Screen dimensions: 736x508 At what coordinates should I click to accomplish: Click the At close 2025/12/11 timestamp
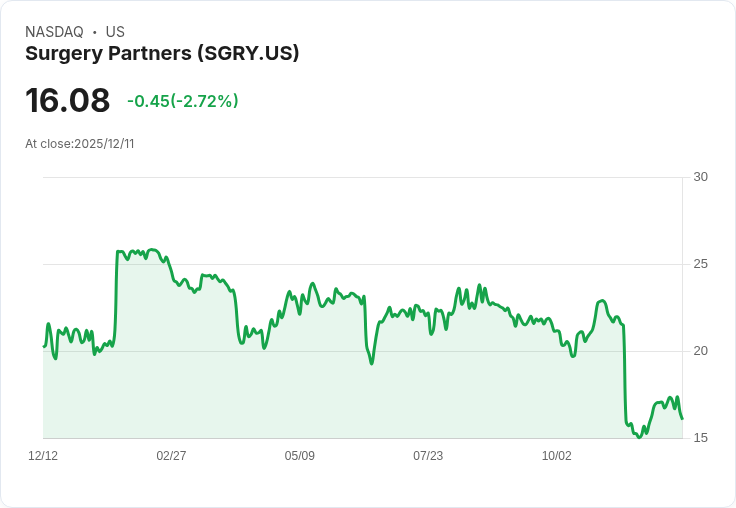point(80,144)
